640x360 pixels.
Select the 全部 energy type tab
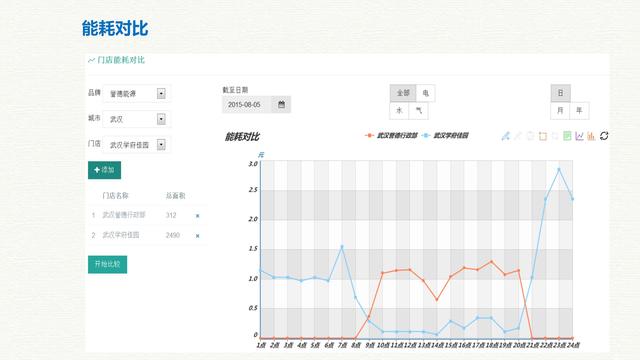pyautogui.click(x=403, y=93)
